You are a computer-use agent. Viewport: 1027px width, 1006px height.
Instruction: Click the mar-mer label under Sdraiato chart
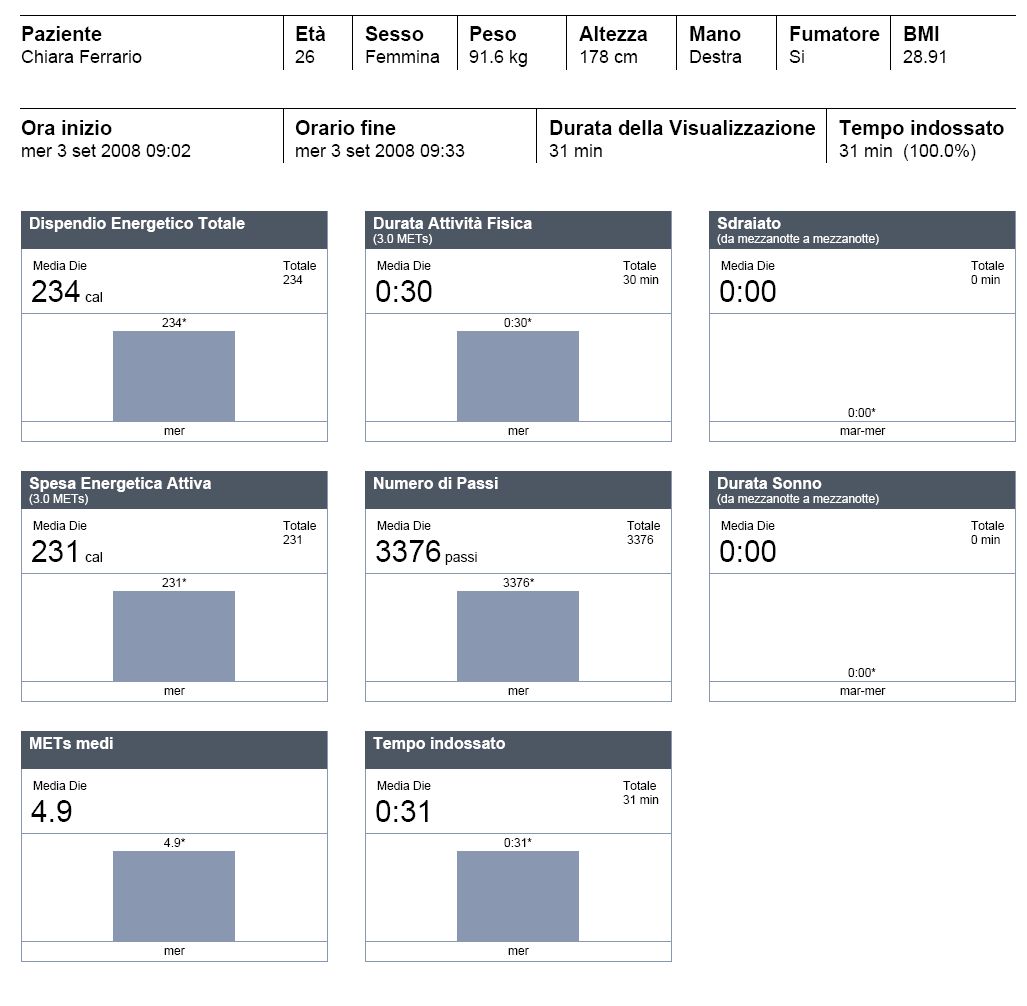(862, 431)
